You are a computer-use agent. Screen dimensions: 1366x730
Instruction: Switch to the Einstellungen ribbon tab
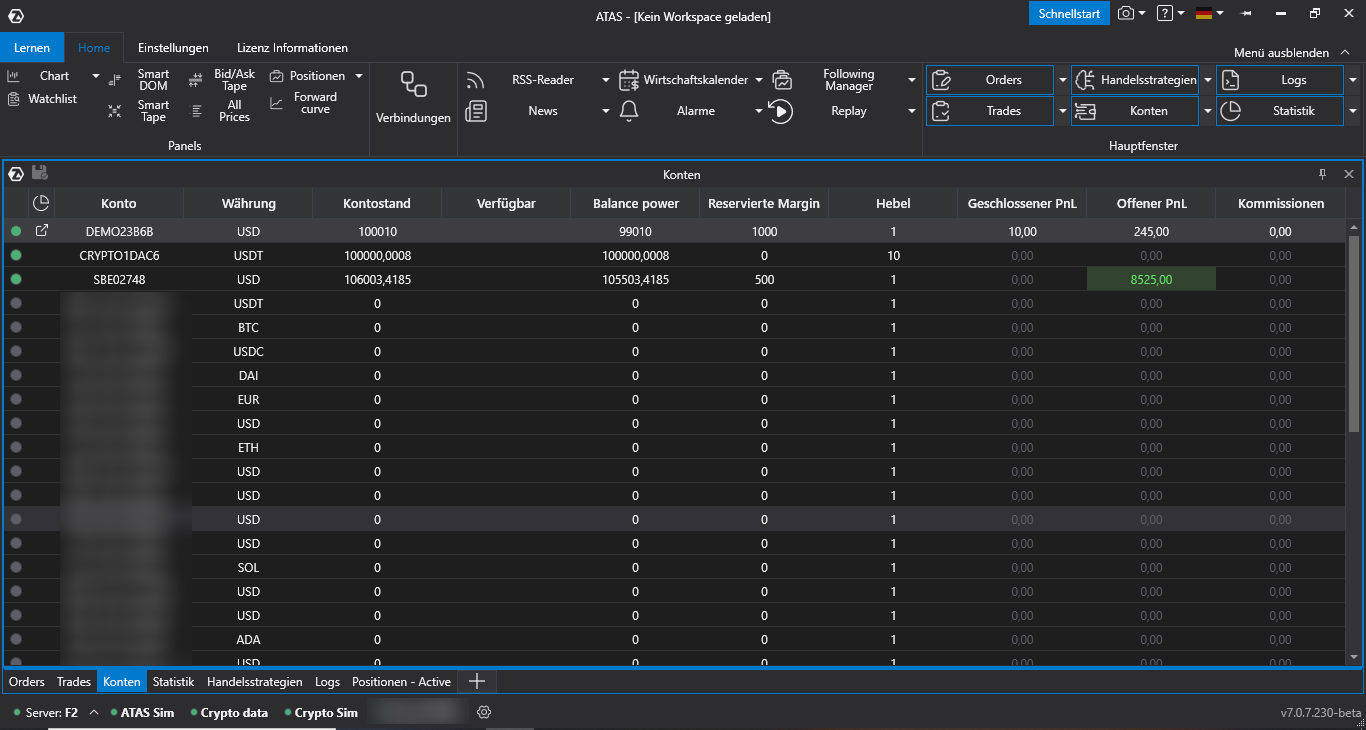pos(173,48)
